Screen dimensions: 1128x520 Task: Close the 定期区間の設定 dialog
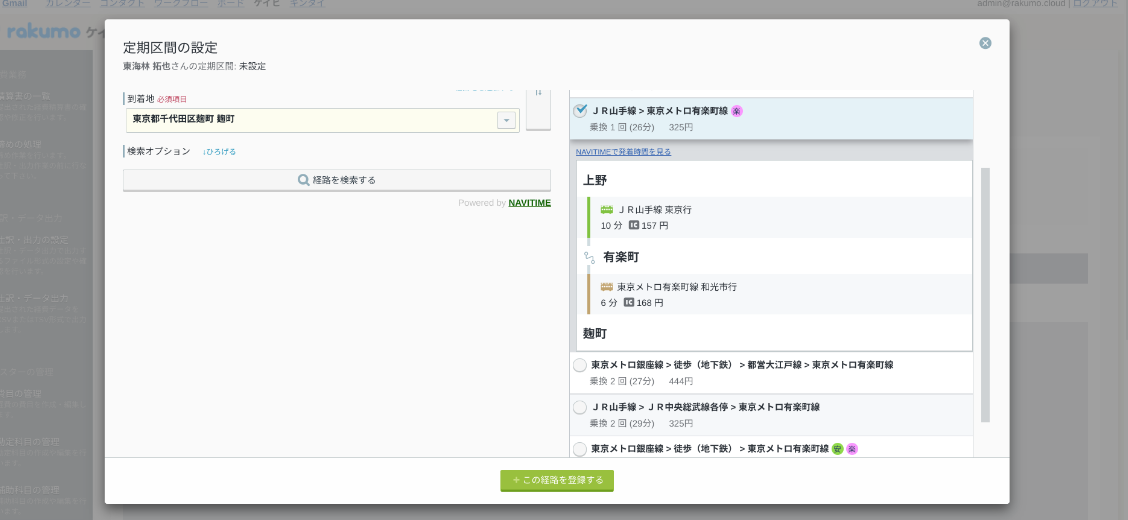(985, 43)
